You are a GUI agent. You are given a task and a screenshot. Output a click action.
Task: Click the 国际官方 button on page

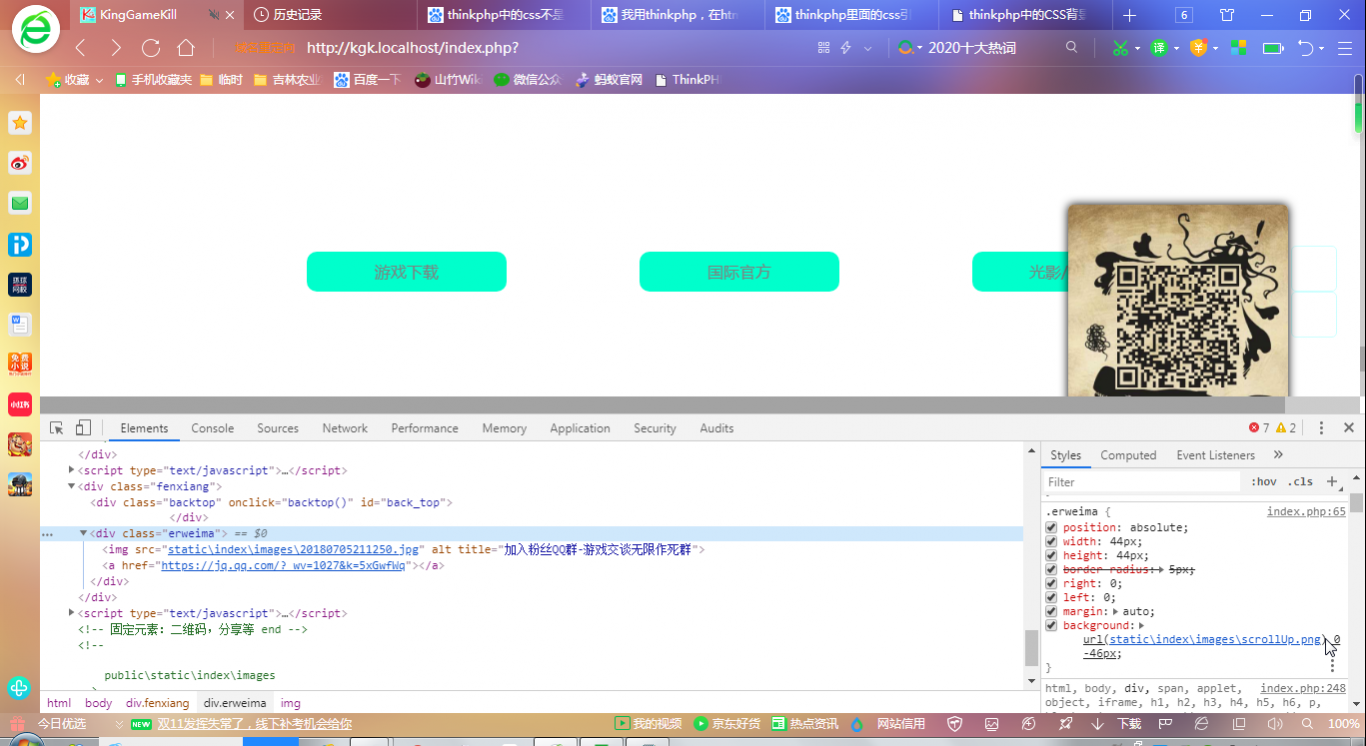coord(739,272)
